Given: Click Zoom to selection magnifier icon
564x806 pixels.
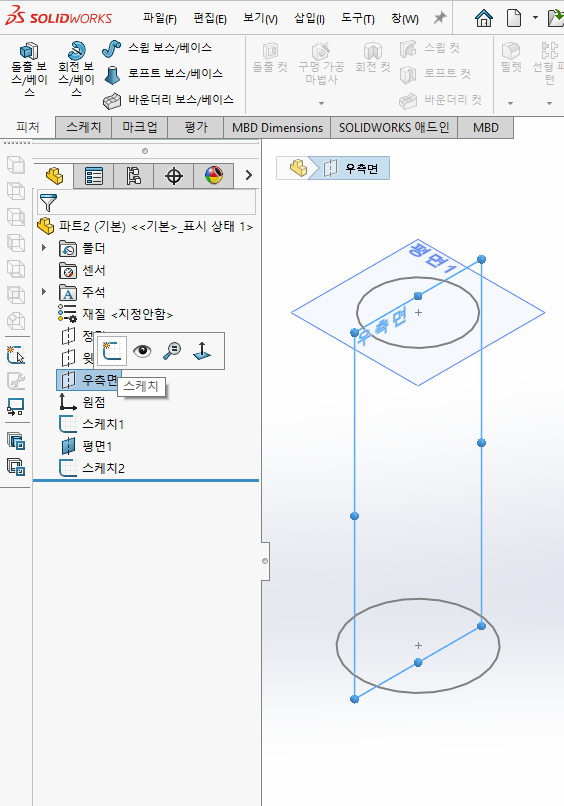Looking at the screenshot, I should pos(172,351).
